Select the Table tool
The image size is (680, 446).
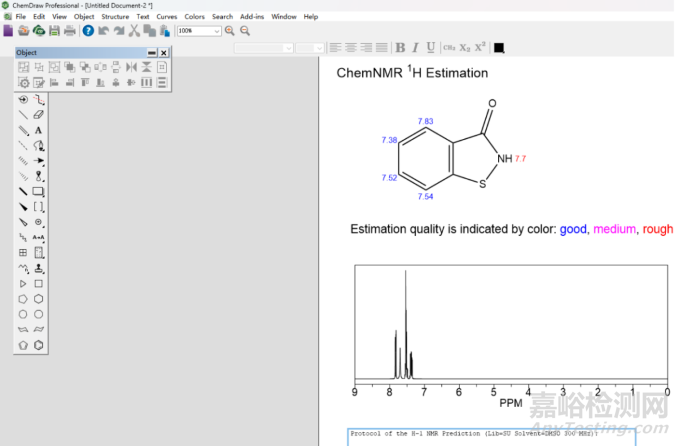click(23, 253)
